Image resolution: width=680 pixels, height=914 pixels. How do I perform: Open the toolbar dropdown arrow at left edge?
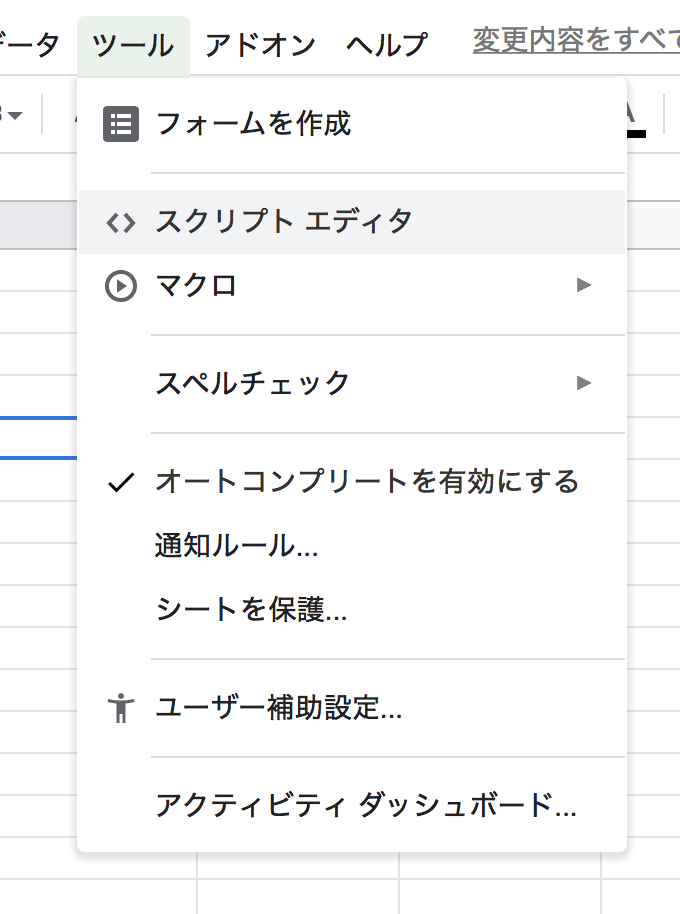(15, 115)
